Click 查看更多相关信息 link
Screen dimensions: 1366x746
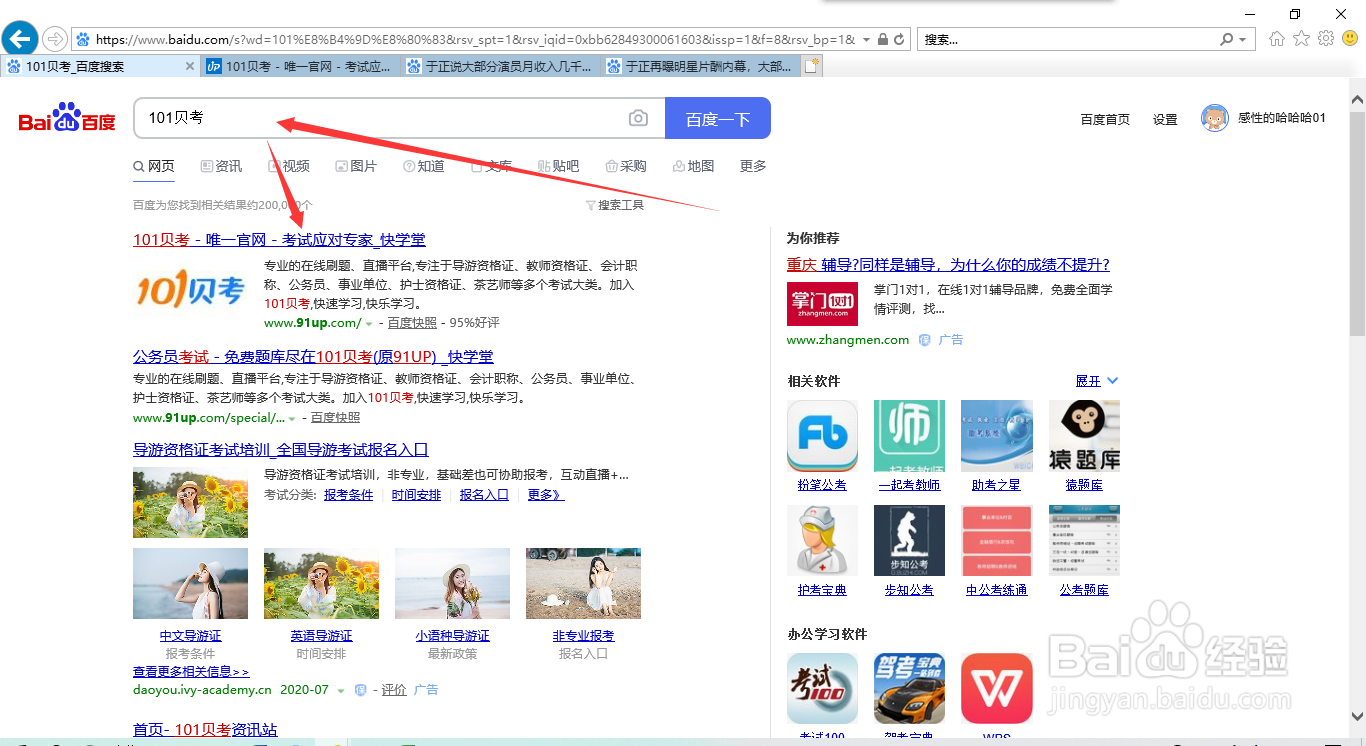pos(191,672)
